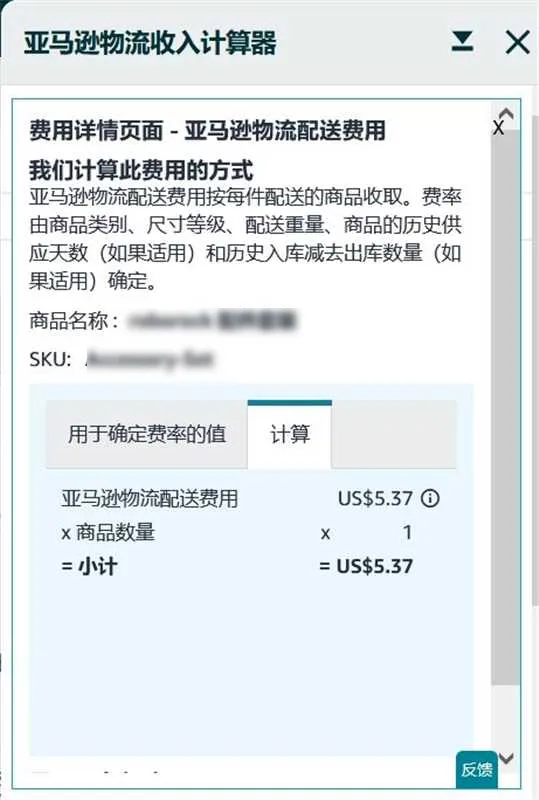Screen dimensions: 539x800
Task: Close the 亚马逊物流收入计算器 window
Action: coord(518,42)
